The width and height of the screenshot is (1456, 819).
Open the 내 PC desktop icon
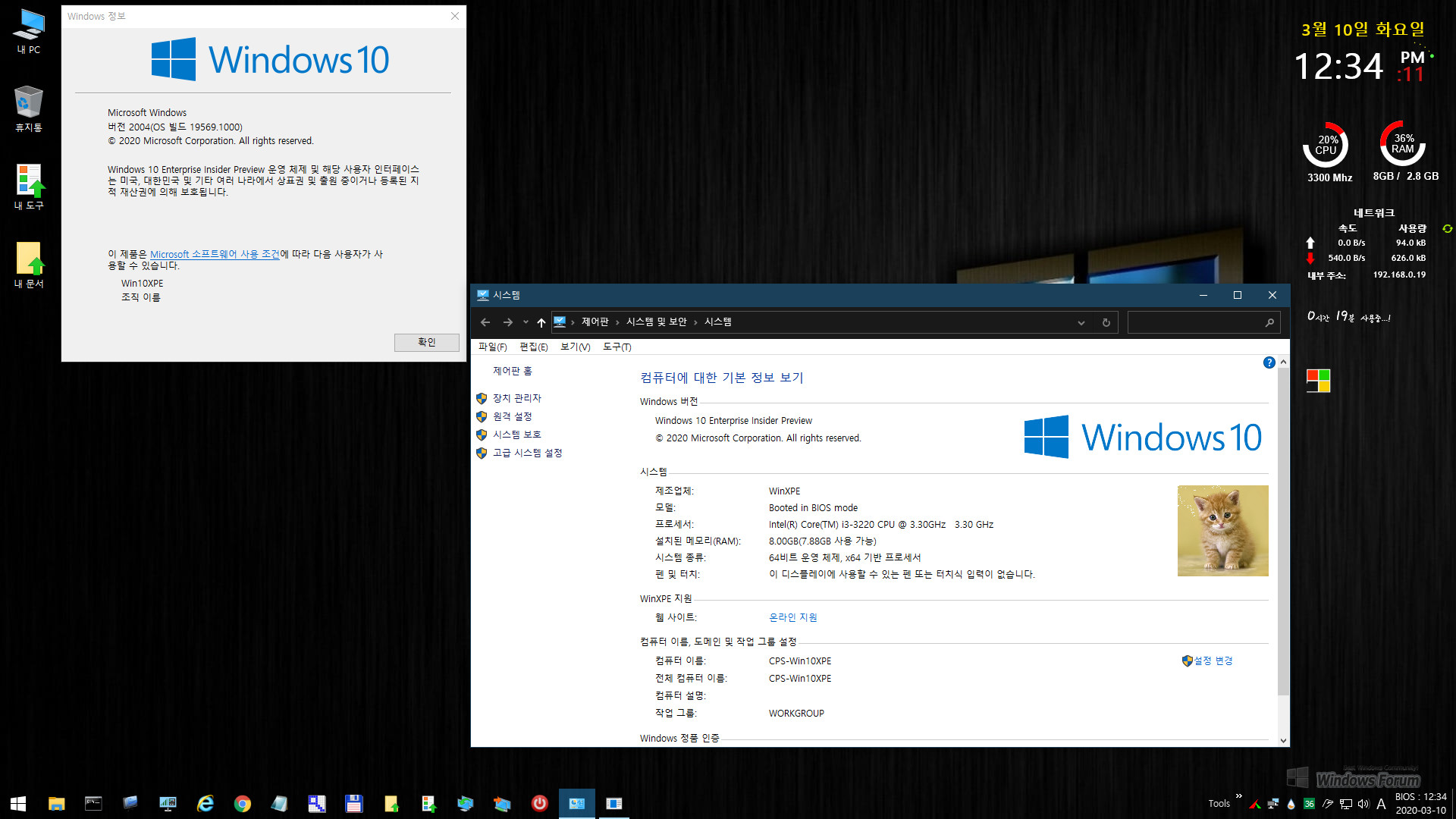tap(29, 31)
